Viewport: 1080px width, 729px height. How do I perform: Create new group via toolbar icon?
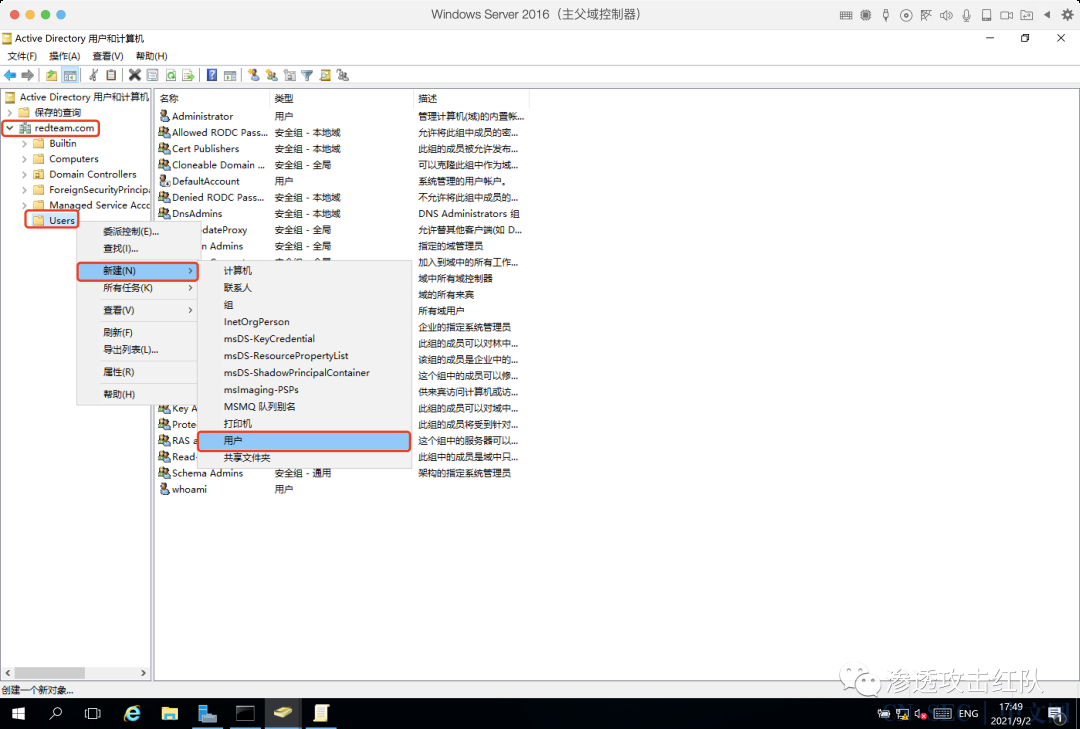(272, 75)
